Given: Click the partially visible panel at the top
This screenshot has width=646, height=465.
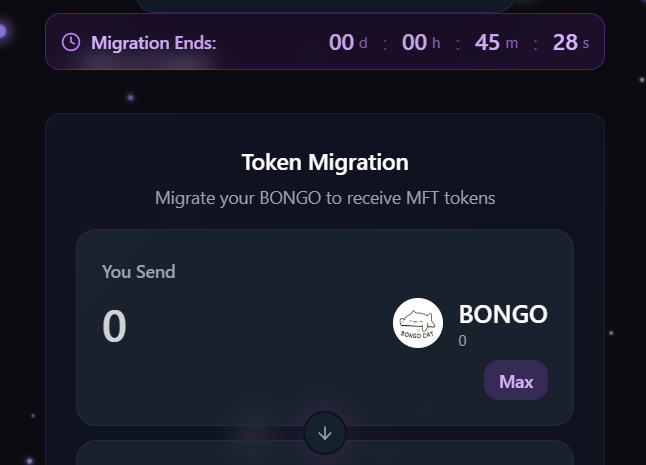Looking at the screenshot, I should [325, 5].
